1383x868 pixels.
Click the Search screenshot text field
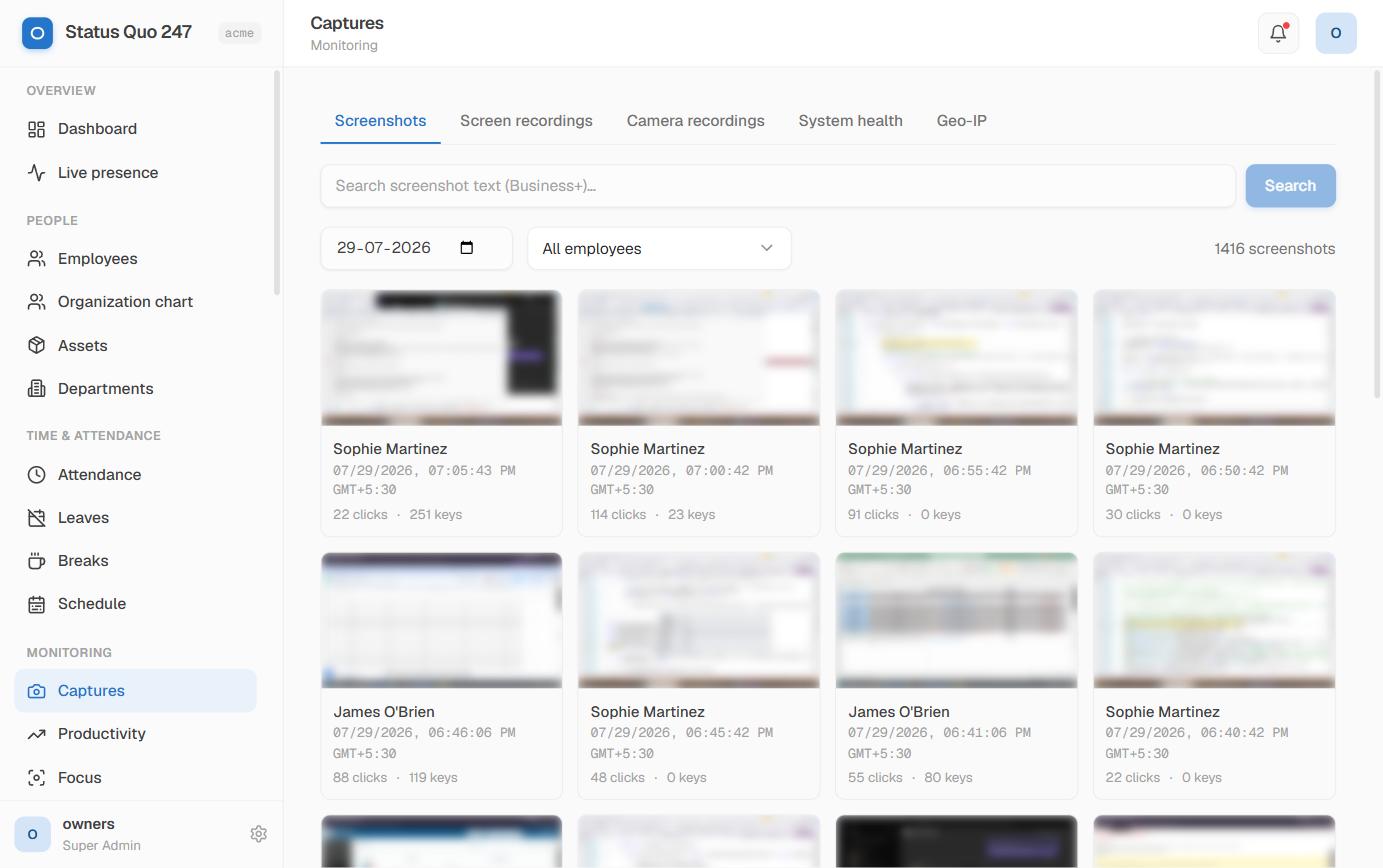click(x=778, y=186)
